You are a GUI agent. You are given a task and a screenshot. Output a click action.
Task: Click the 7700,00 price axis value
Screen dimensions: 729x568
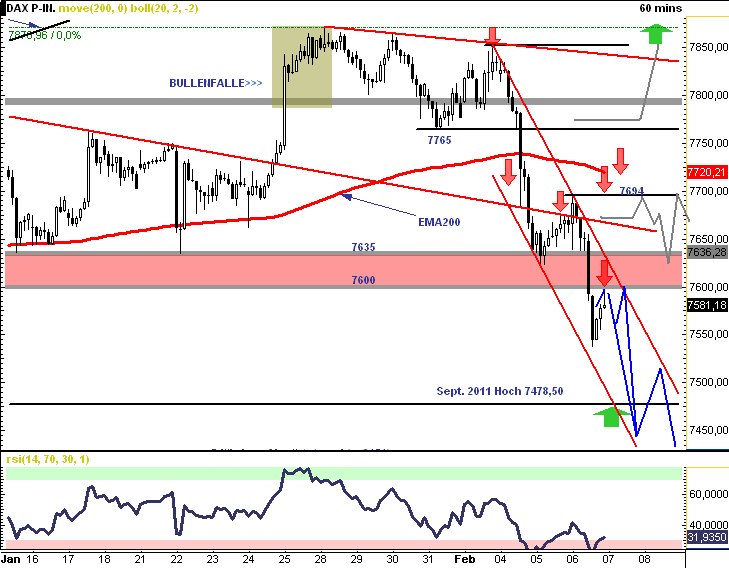tap(708, 191)
